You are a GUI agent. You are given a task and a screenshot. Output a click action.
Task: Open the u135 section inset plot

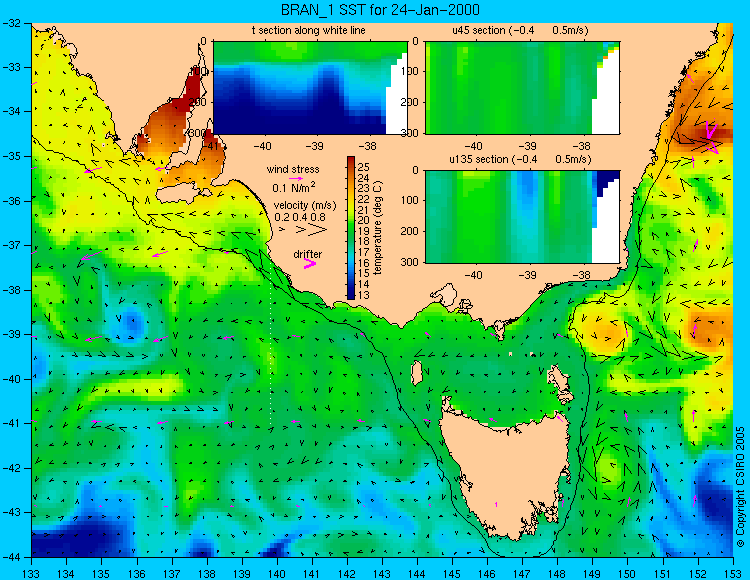point(522,217)
